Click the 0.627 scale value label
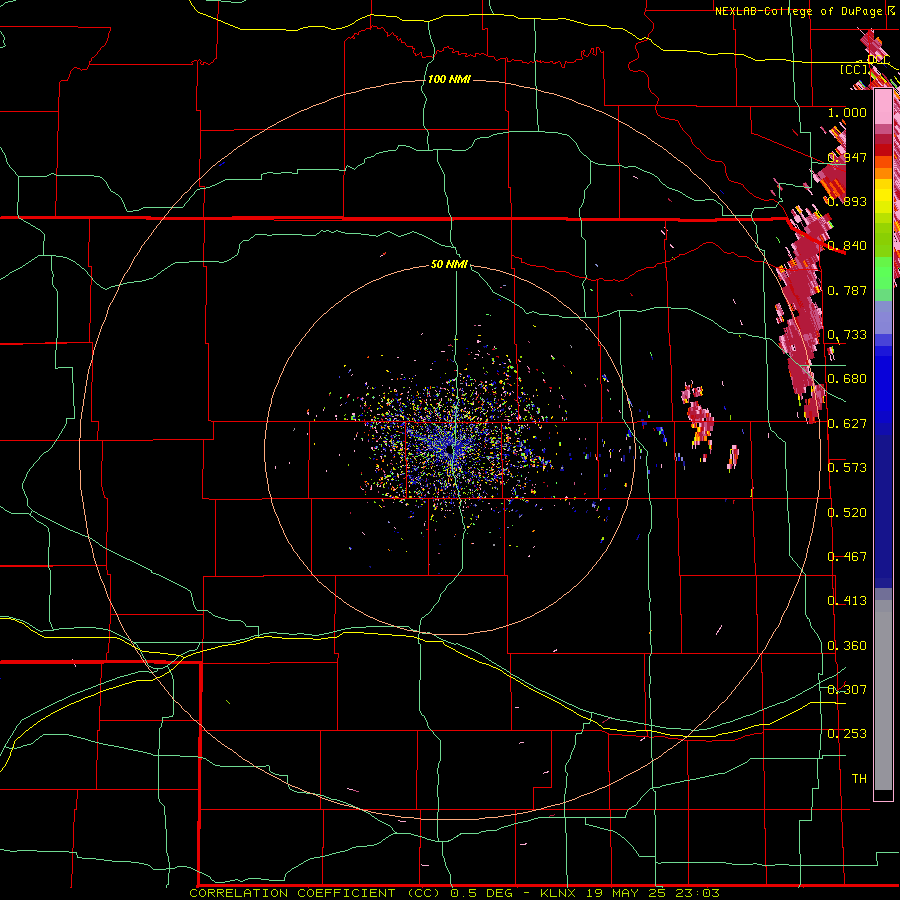Image resolution: width=900 pixels, height=900 pixels. (x=847, y=424)
